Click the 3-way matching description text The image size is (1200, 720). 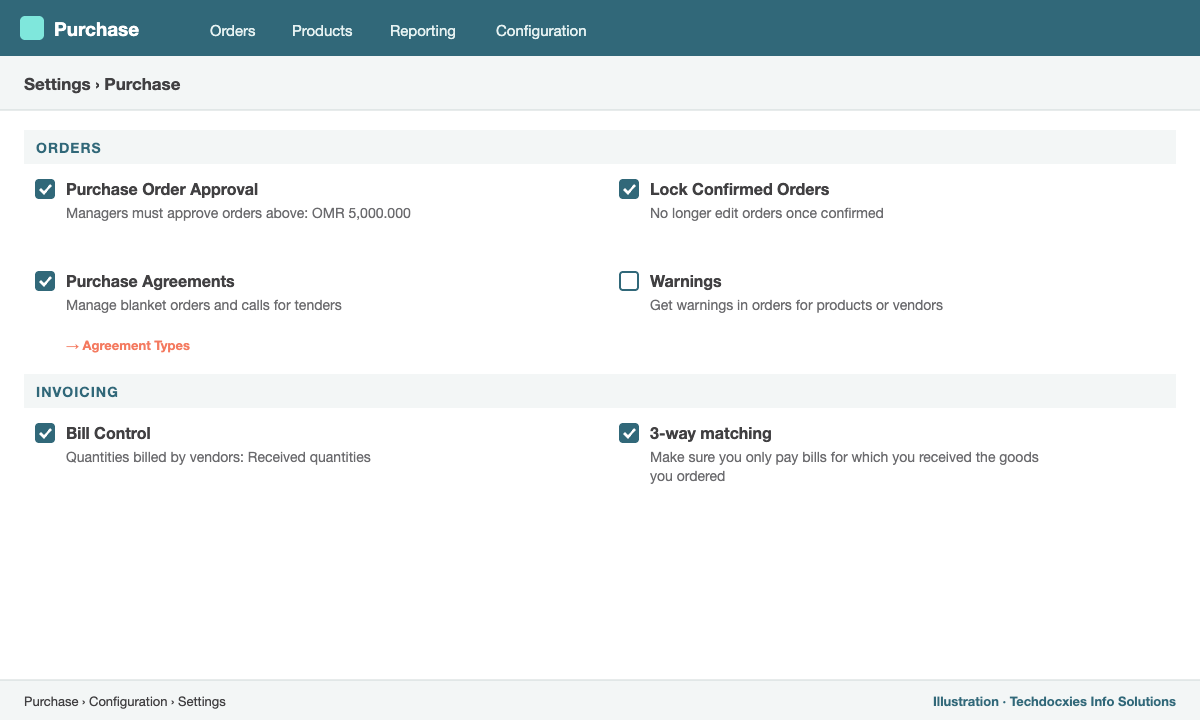coord(844,467)
